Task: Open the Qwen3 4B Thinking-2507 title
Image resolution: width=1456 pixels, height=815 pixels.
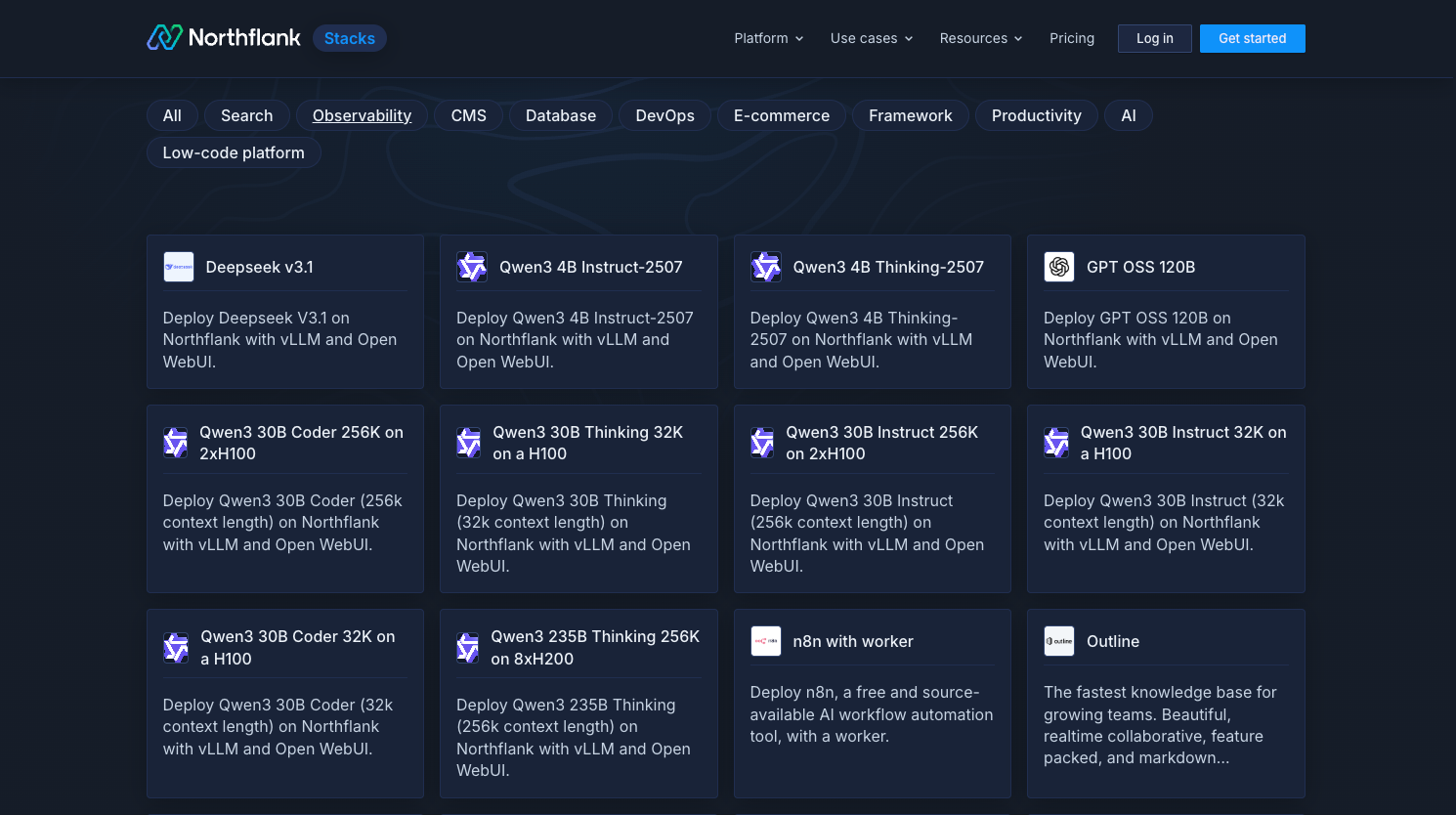Action: (x=888, y=267)
